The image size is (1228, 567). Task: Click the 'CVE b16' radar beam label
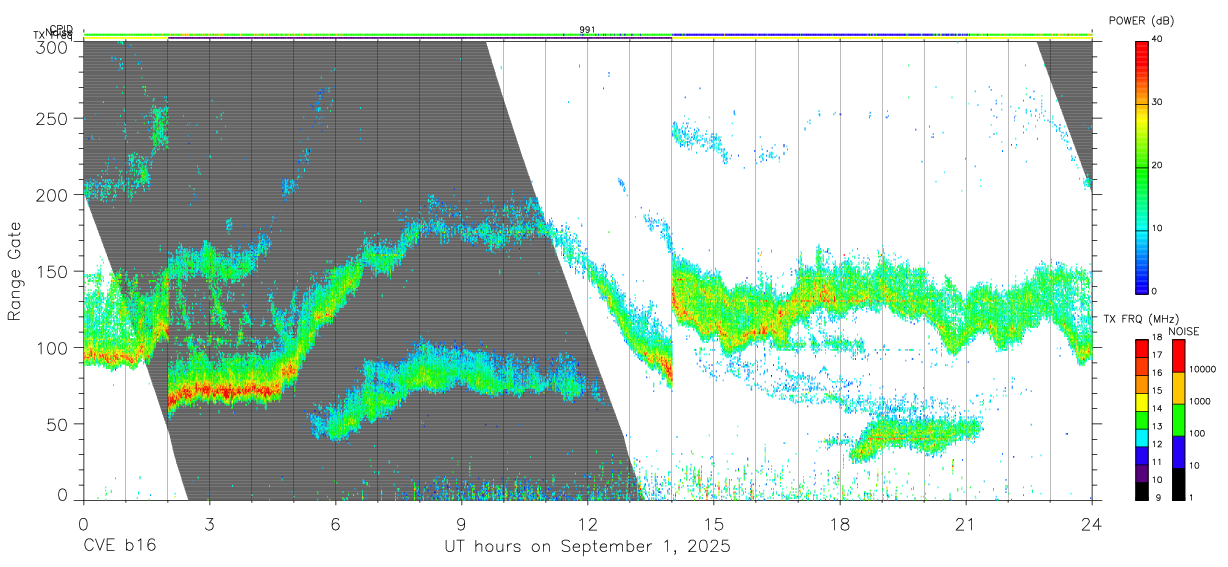point(119,547)
